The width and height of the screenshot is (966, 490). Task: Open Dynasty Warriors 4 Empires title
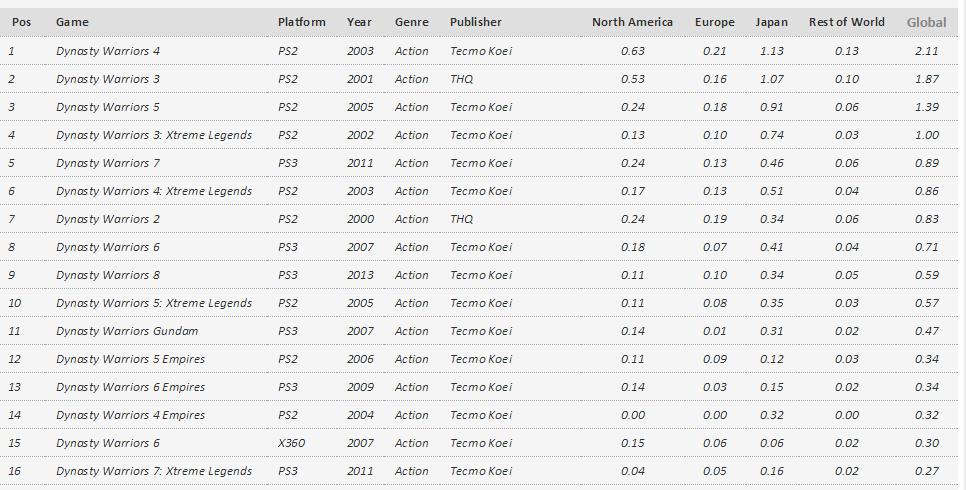pos(131,415)
